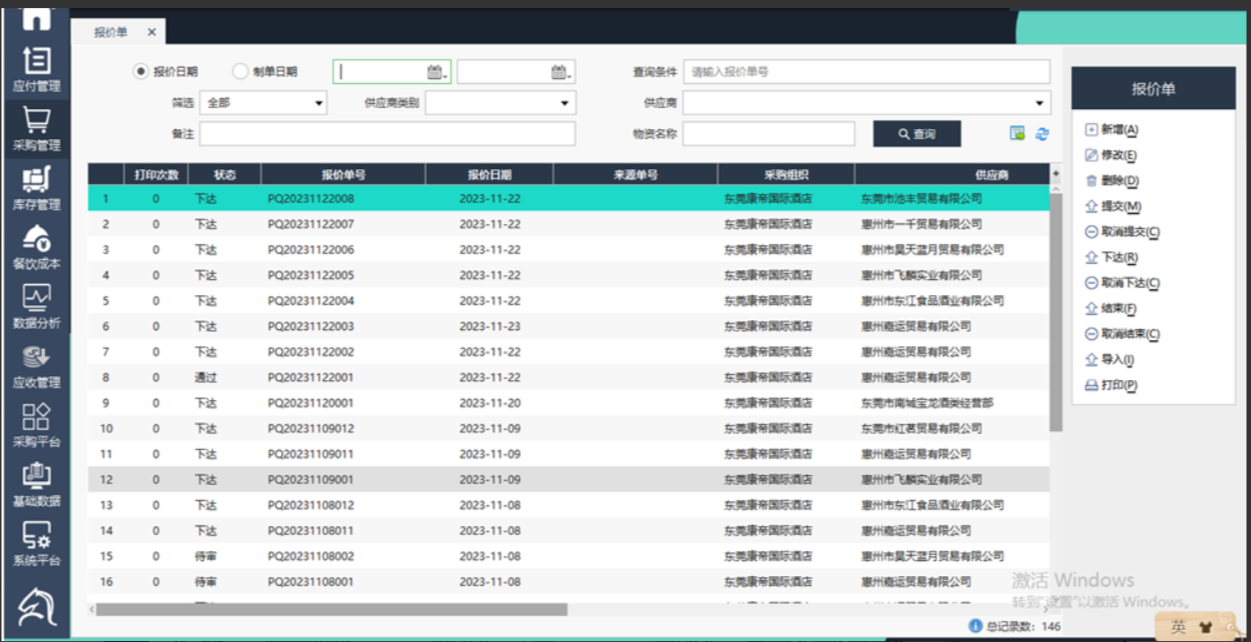Click the blue refresh icon beside 查询
The image size is (1251, 642).
click(1042, 134)
